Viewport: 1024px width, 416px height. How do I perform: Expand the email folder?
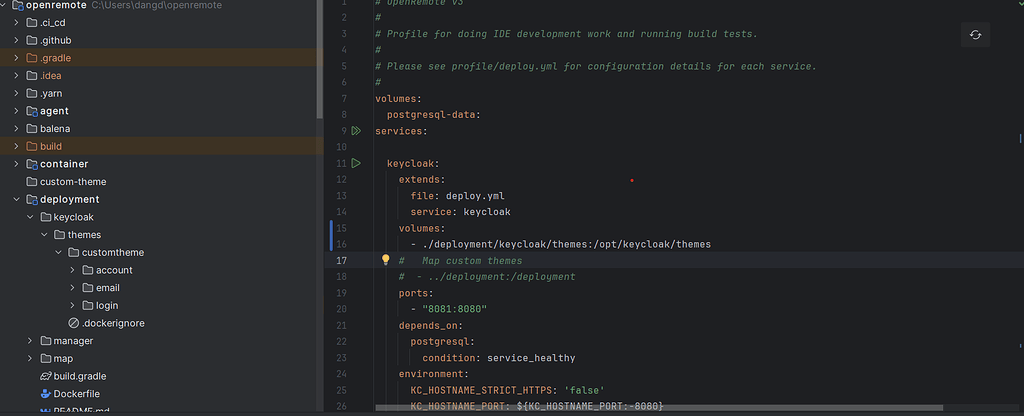click(72, 287)
